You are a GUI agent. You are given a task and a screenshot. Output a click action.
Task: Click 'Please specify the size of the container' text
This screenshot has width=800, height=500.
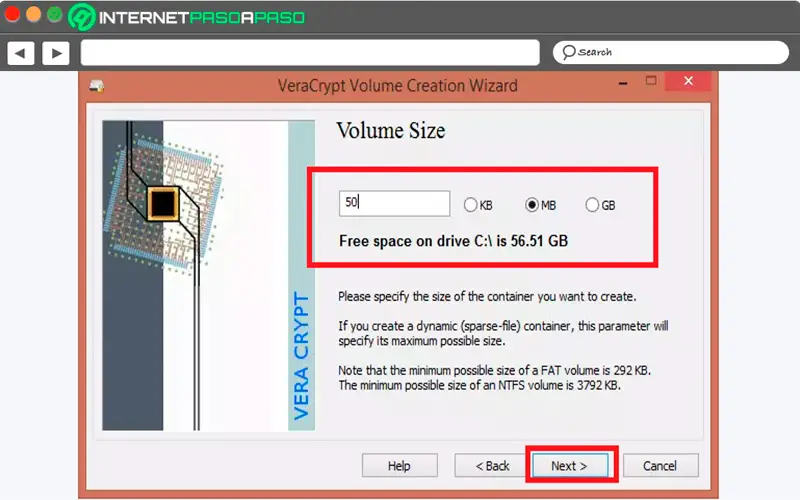[x=487, y=296]
